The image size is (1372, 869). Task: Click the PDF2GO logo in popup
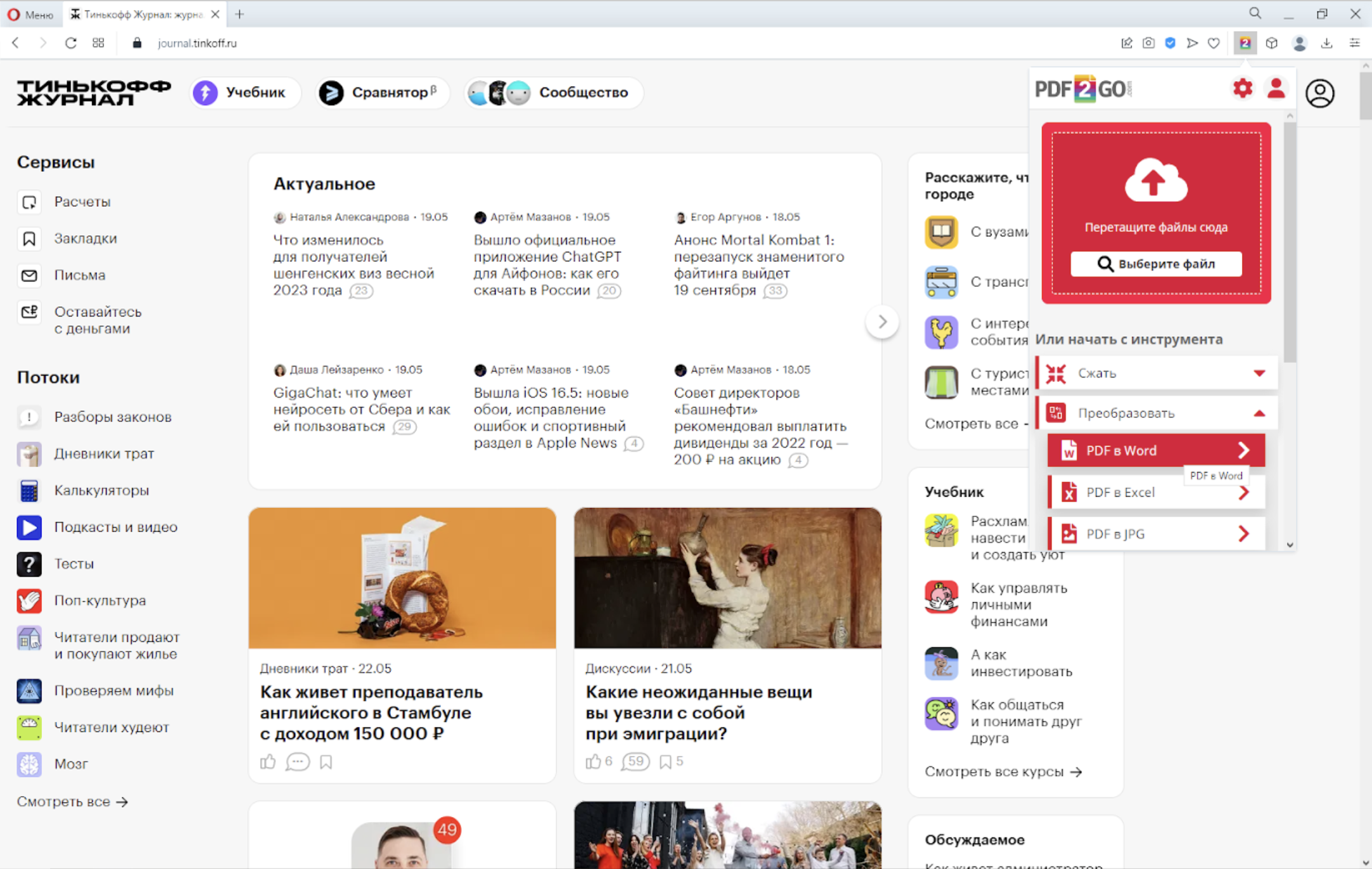tap(1083, 89)
